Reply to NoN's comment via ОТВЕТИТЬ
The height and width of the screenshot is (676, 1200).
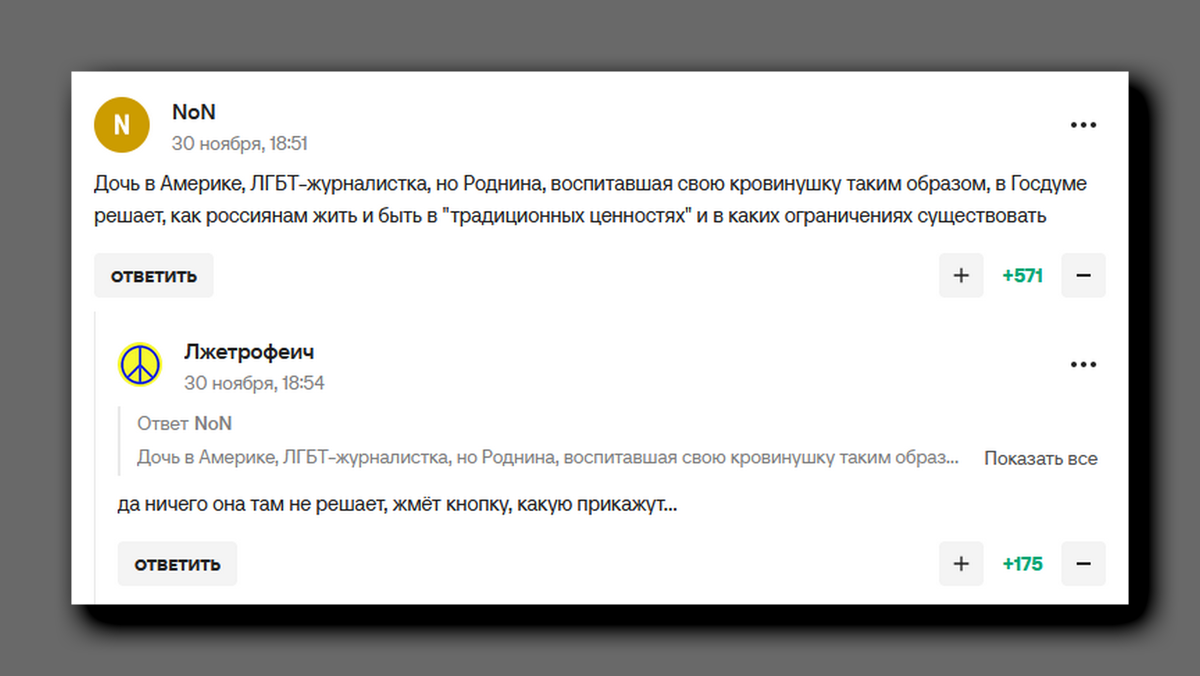click(x=154, y=276)
